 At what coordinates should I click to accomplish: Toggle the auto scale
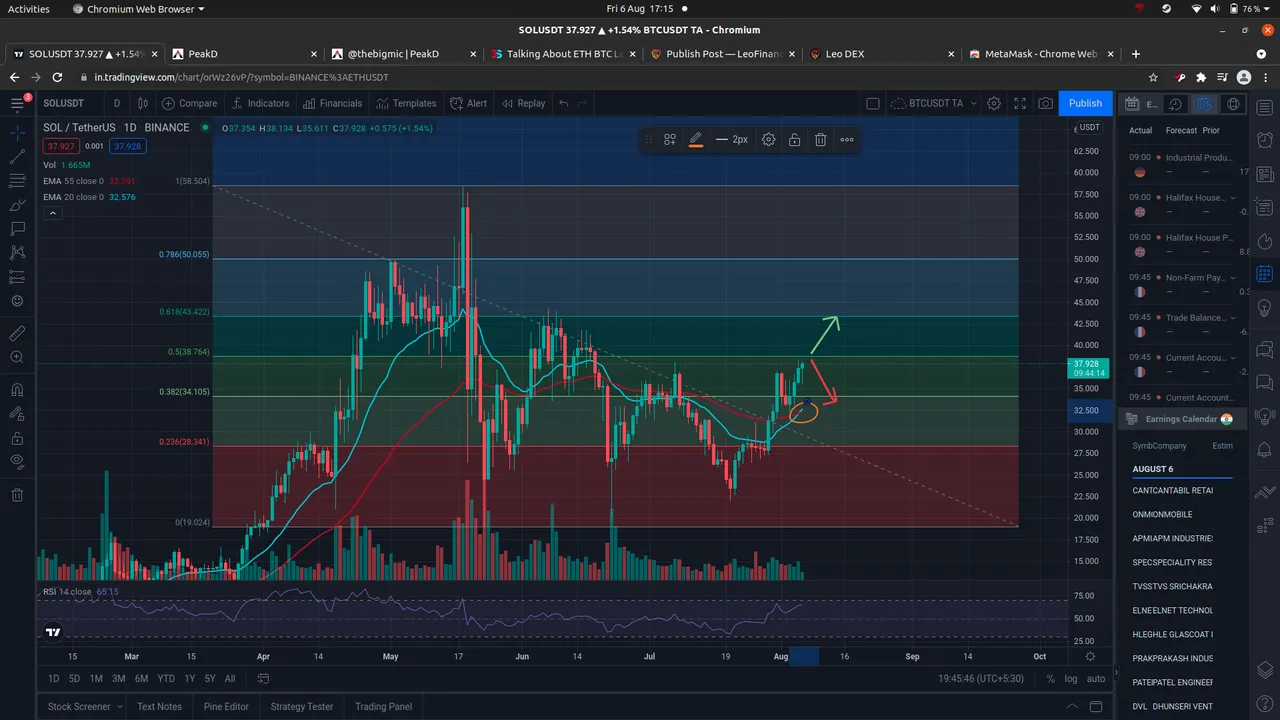pos(1096,678)
